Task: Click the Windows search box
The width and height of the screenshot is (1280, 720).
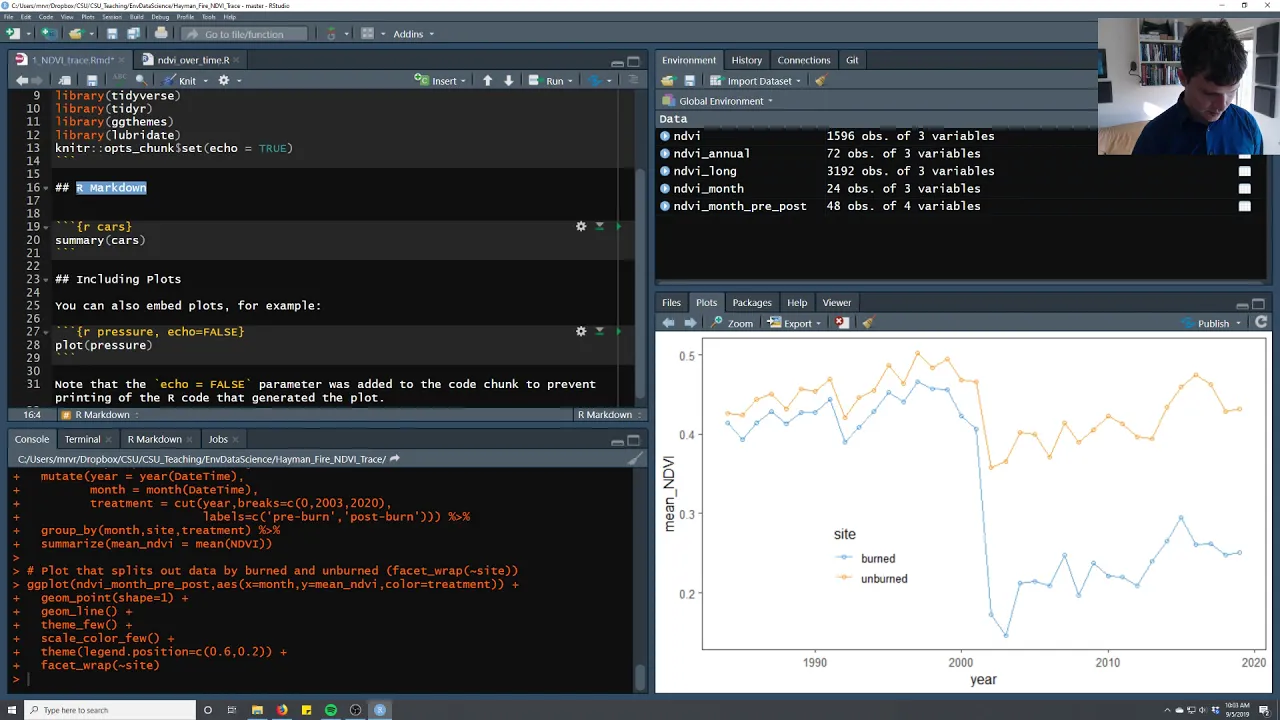Action: click(110, 710)
